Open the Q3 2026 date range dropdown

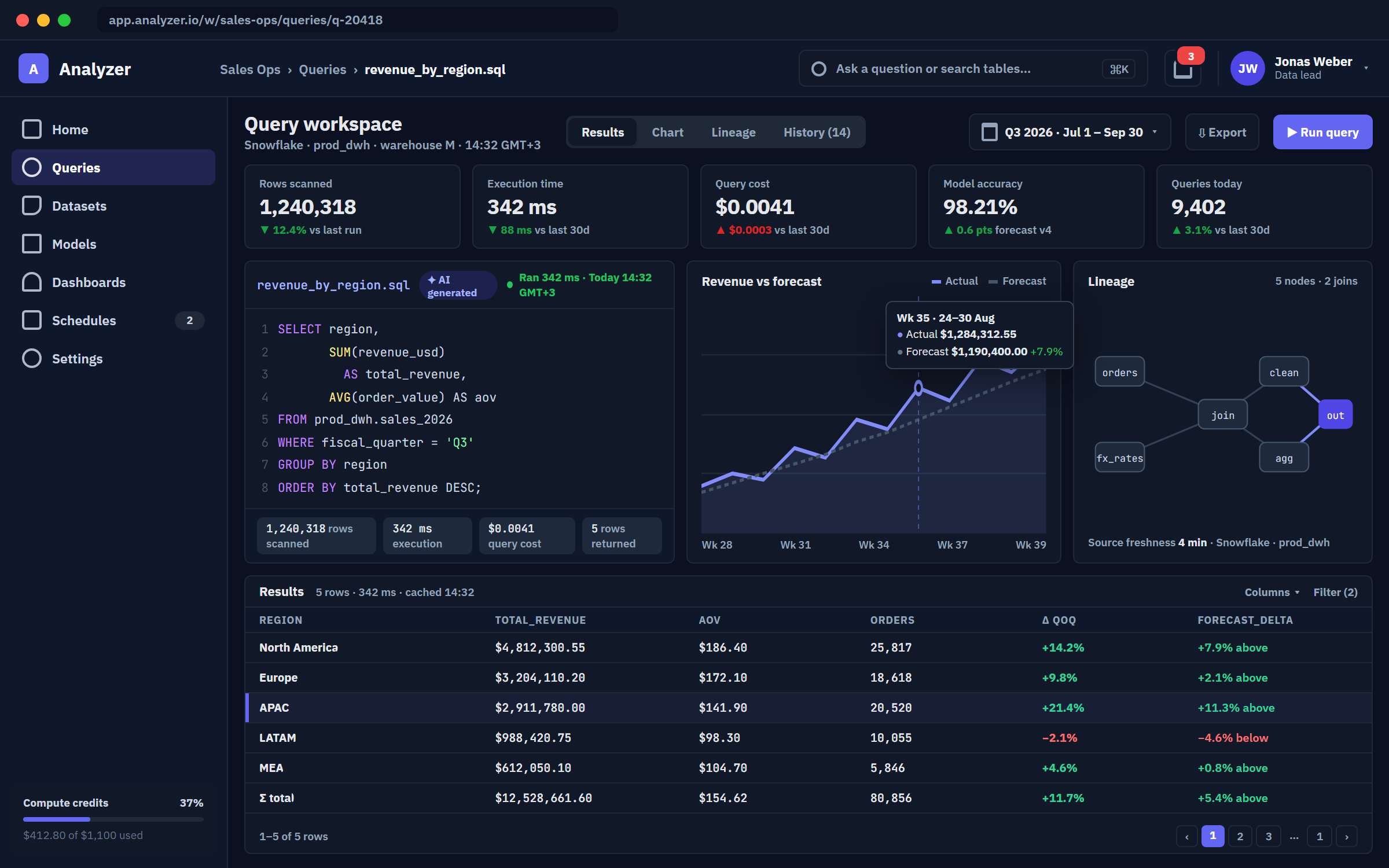[1070, 132]
